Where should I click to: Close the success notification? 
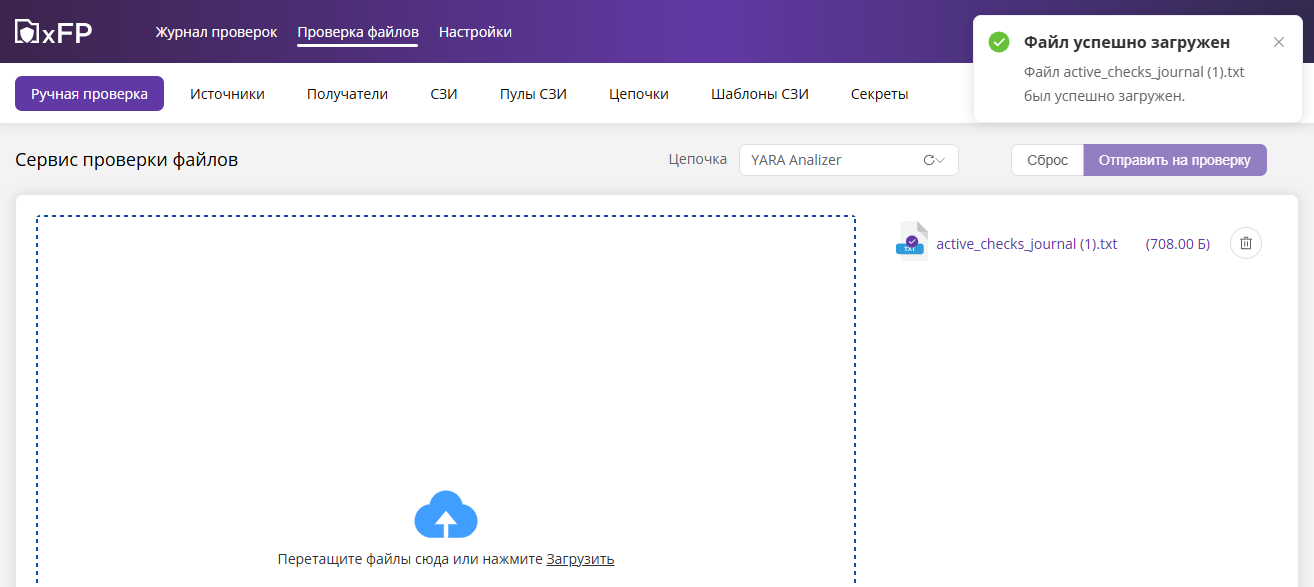pyautogui.click(x=1279, y=42)
